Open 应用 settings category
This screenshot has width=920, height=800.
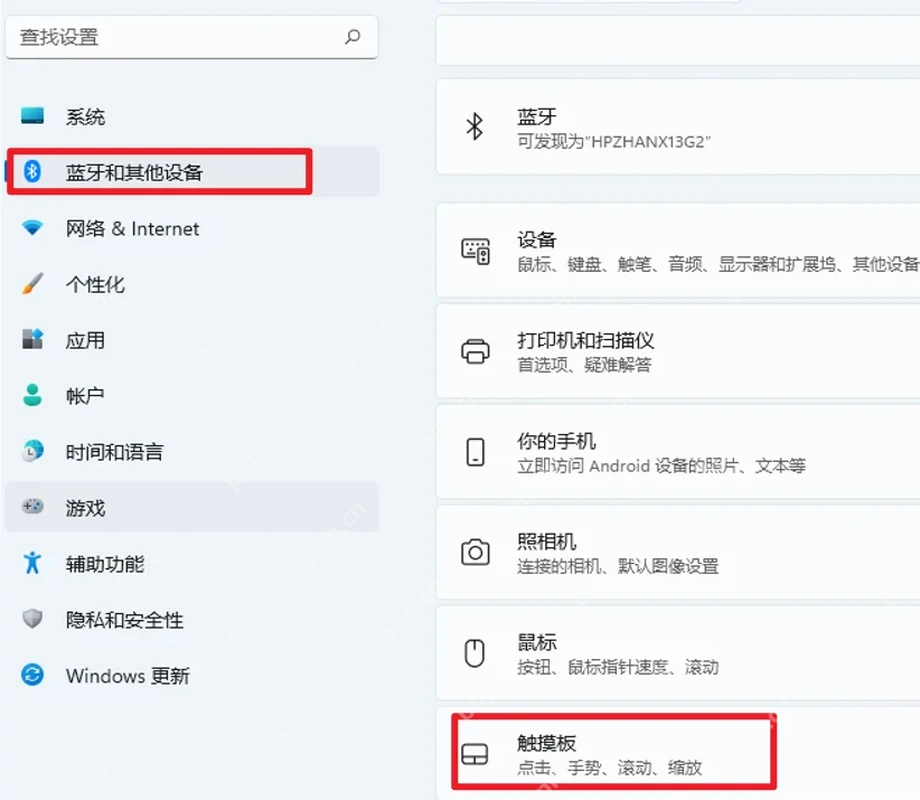click(x=191, y=340)
